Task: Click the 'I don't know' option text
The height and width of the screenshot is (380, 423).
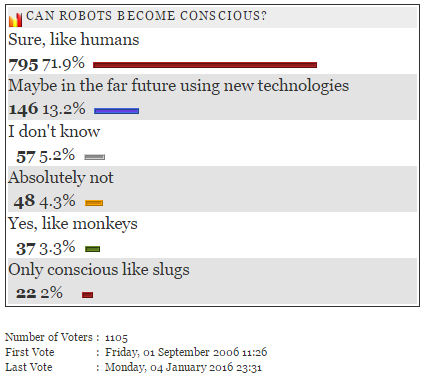Action: pos(54,131)
